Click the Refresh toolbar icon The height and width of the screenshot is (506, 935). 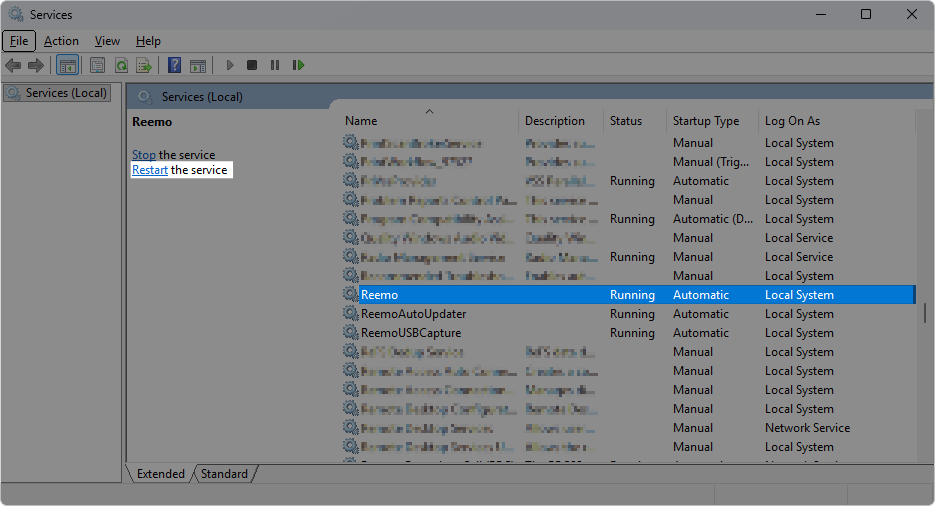pyautogui.click(x=121, y=65)
